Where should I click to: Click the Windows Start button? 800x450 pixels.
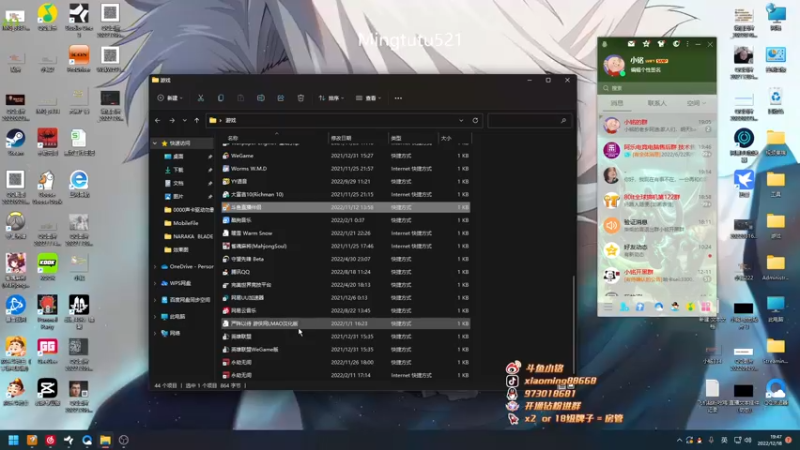tap(14, 440)
